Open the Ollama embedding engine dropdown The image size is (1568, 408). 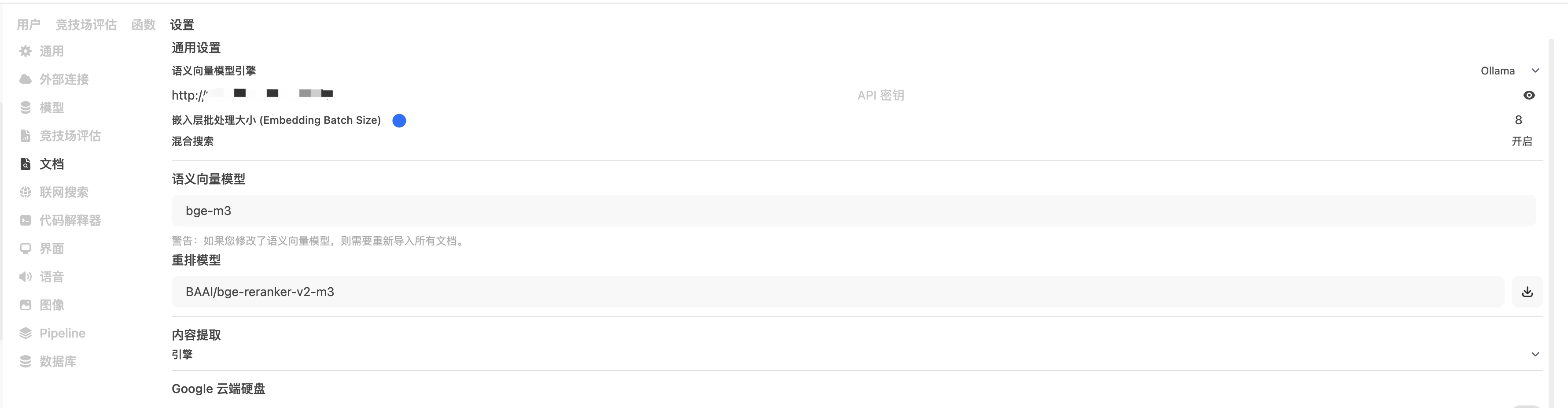(1510, 70)
